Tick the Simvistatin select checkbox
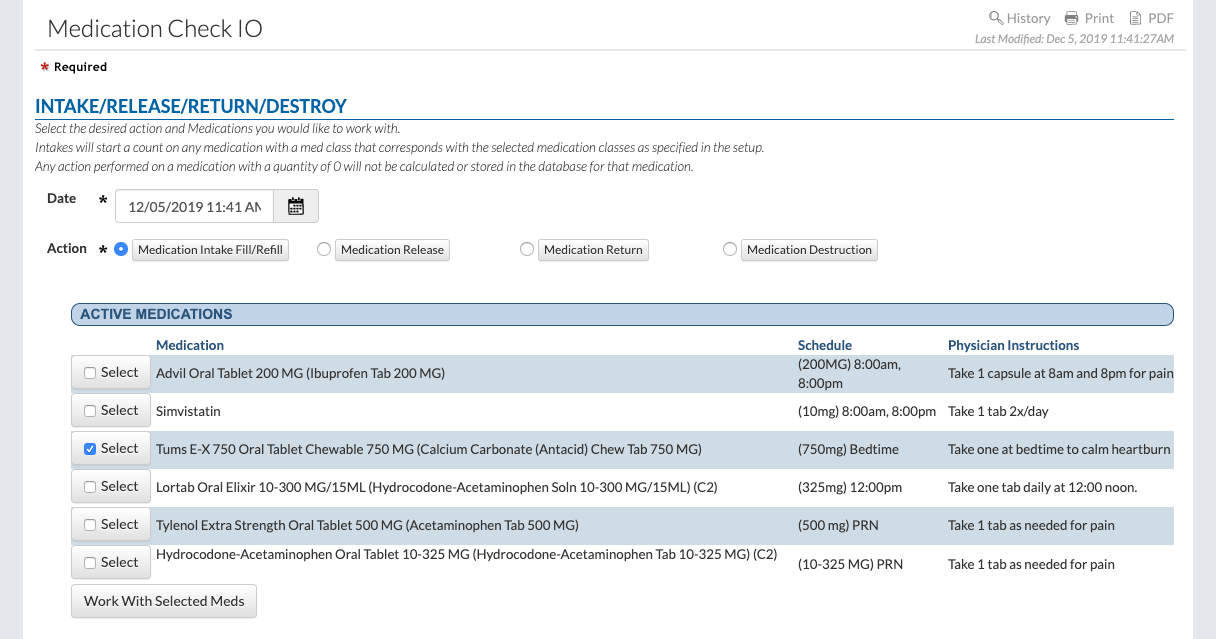 [x=90, y=411]
